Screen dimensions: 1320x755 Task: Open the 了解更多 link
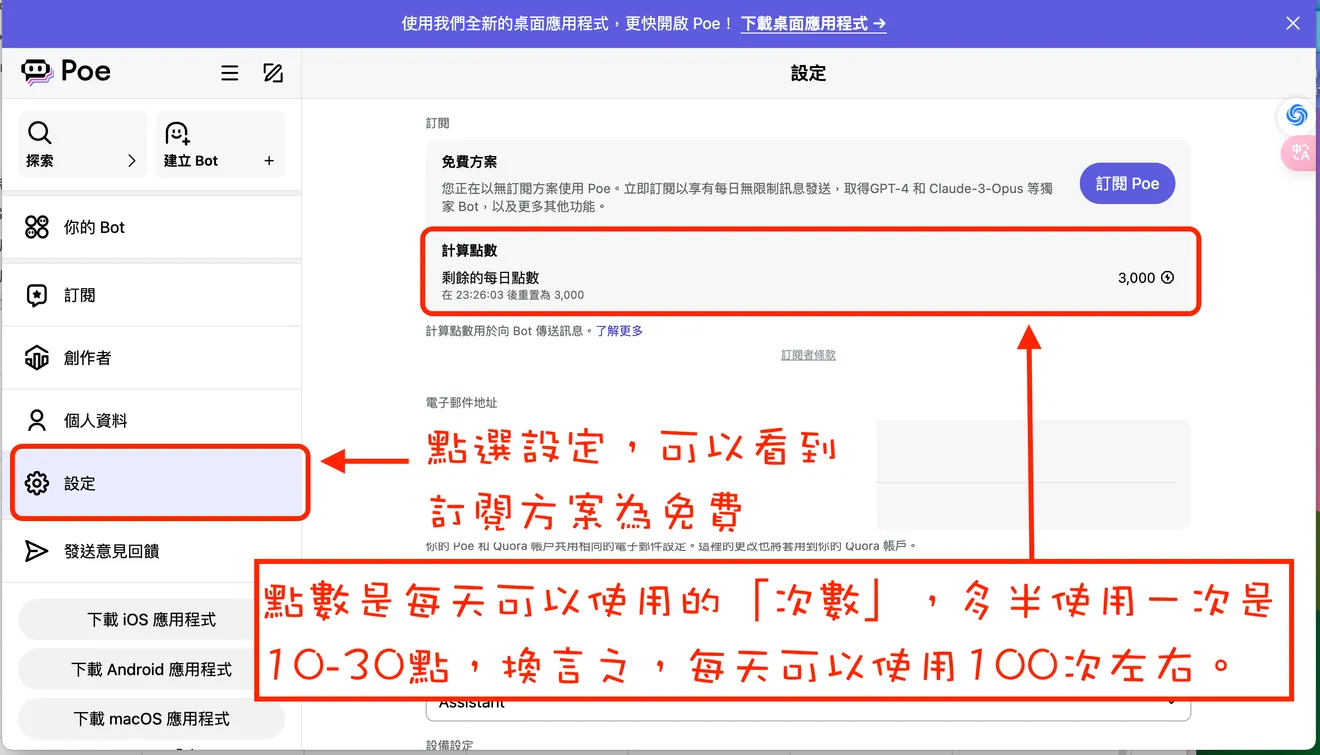619,330
